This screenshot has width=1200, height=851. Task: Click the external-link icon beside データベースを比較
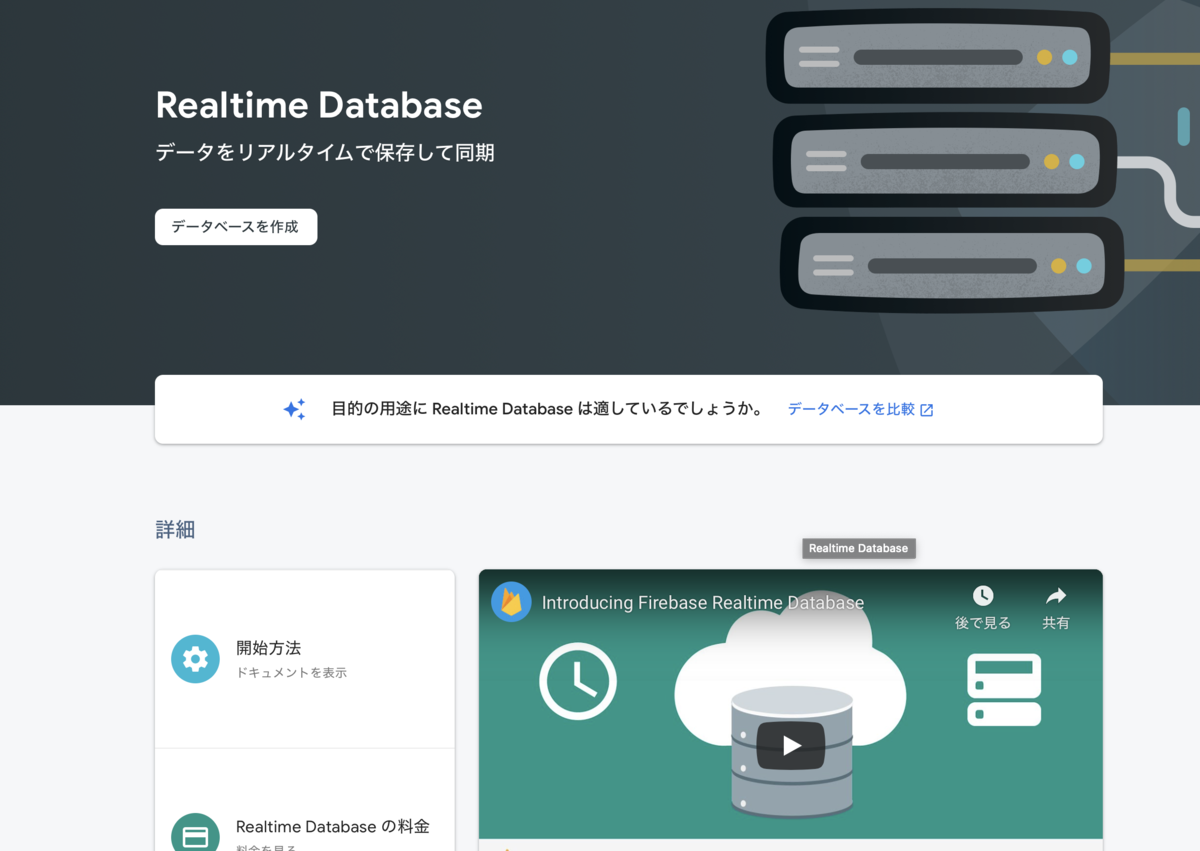pos(927,410)
